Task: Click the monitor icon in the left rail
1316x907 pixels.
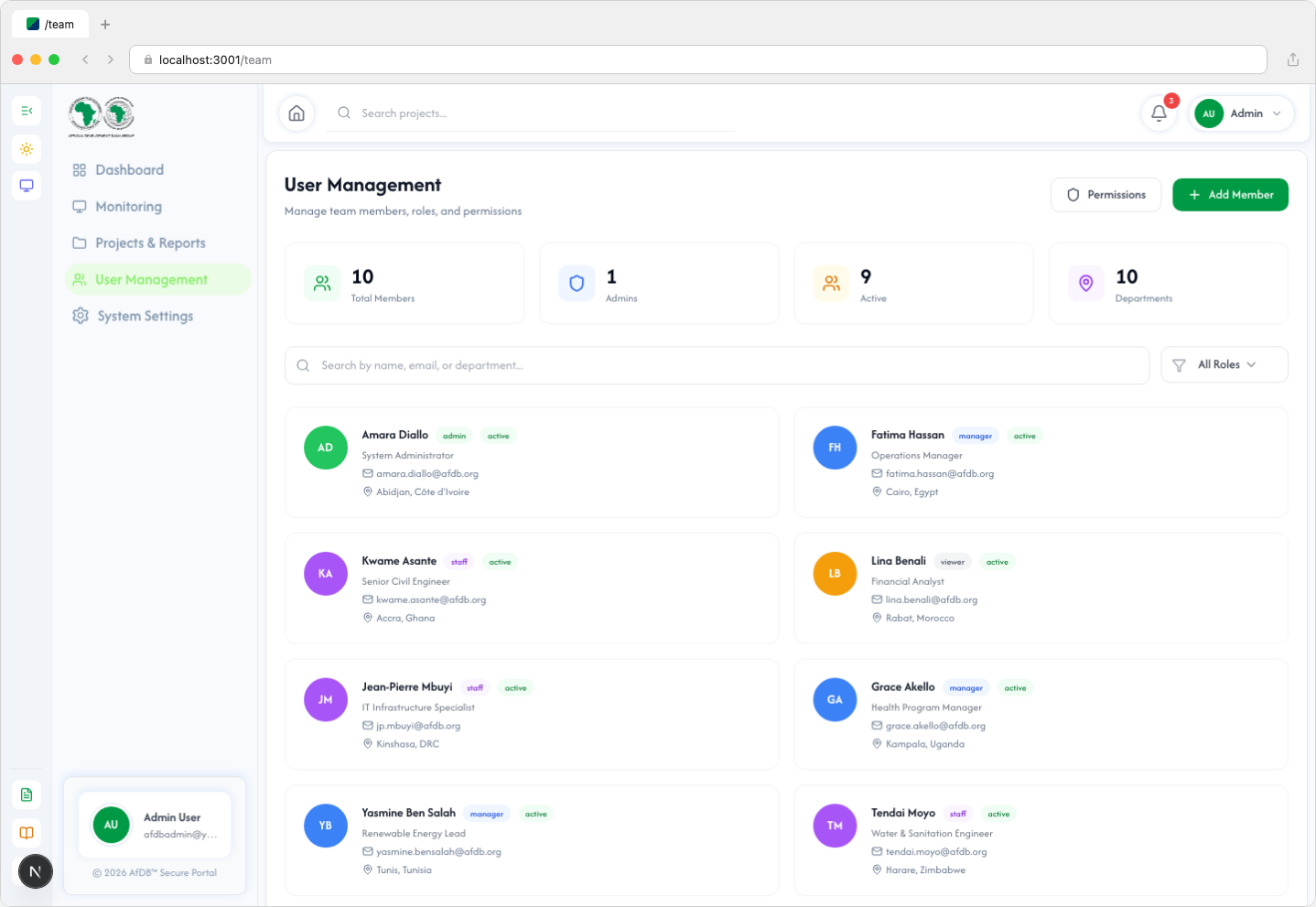Action: click(27, 186)
